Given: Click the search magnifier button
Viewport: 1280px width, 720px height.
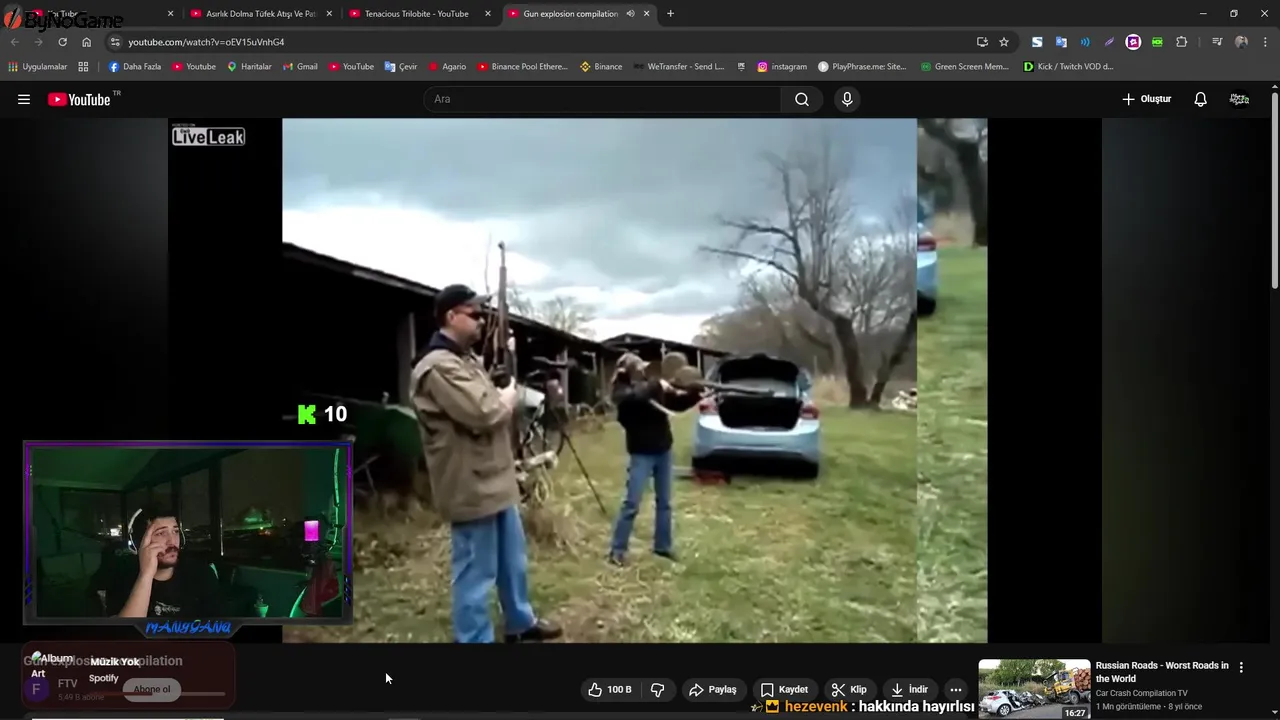Looking at the screenshot, I should (802, 99).
